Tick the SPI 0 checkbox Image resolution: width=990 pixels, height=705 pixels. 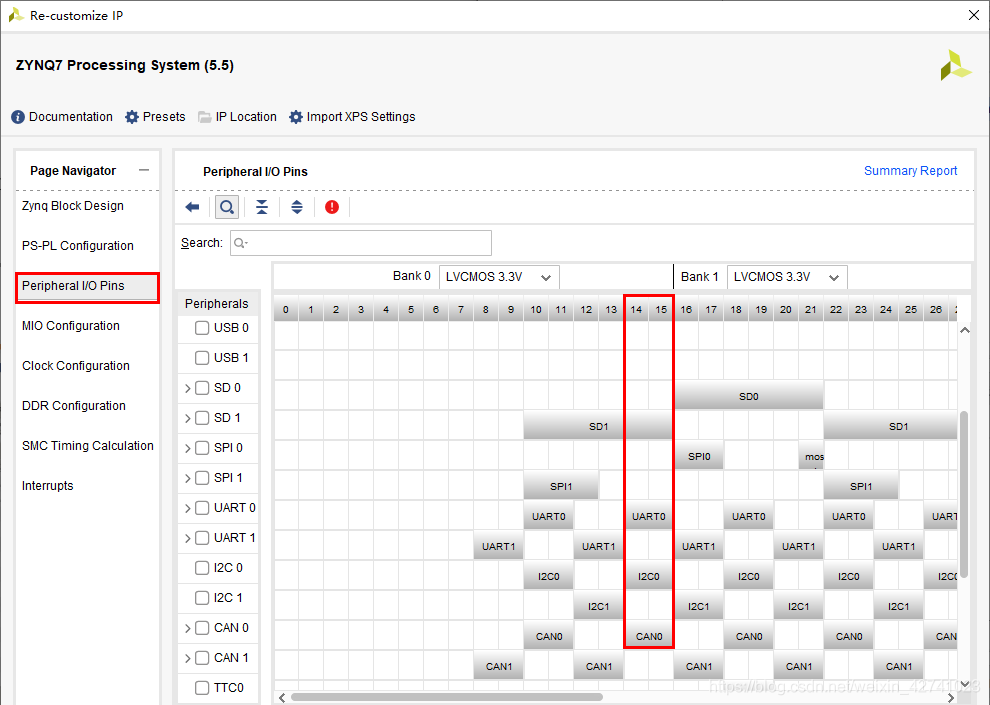(202, 448)
